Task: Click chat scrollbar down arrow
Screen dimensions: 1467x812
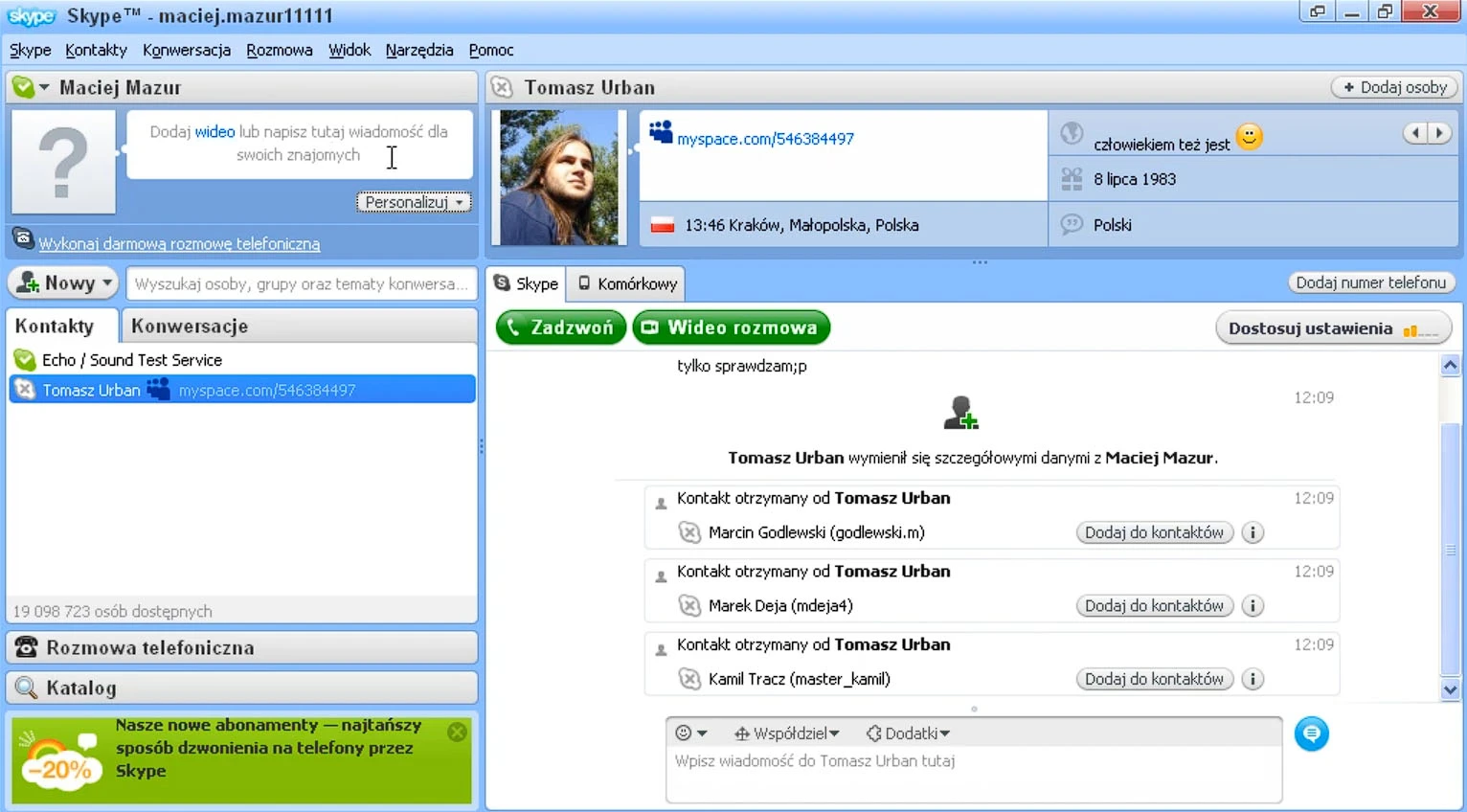Action: point(1450,688)
